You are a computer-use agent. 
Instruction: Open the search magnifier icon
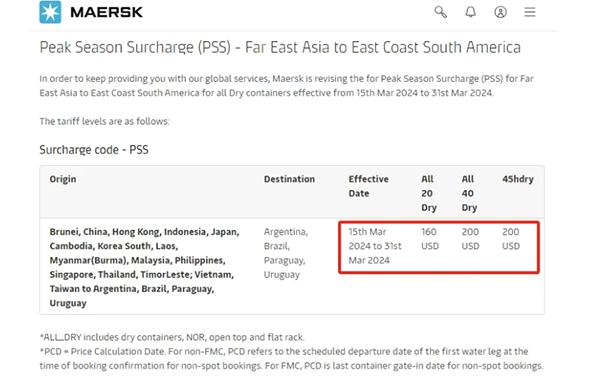[441, 12]
